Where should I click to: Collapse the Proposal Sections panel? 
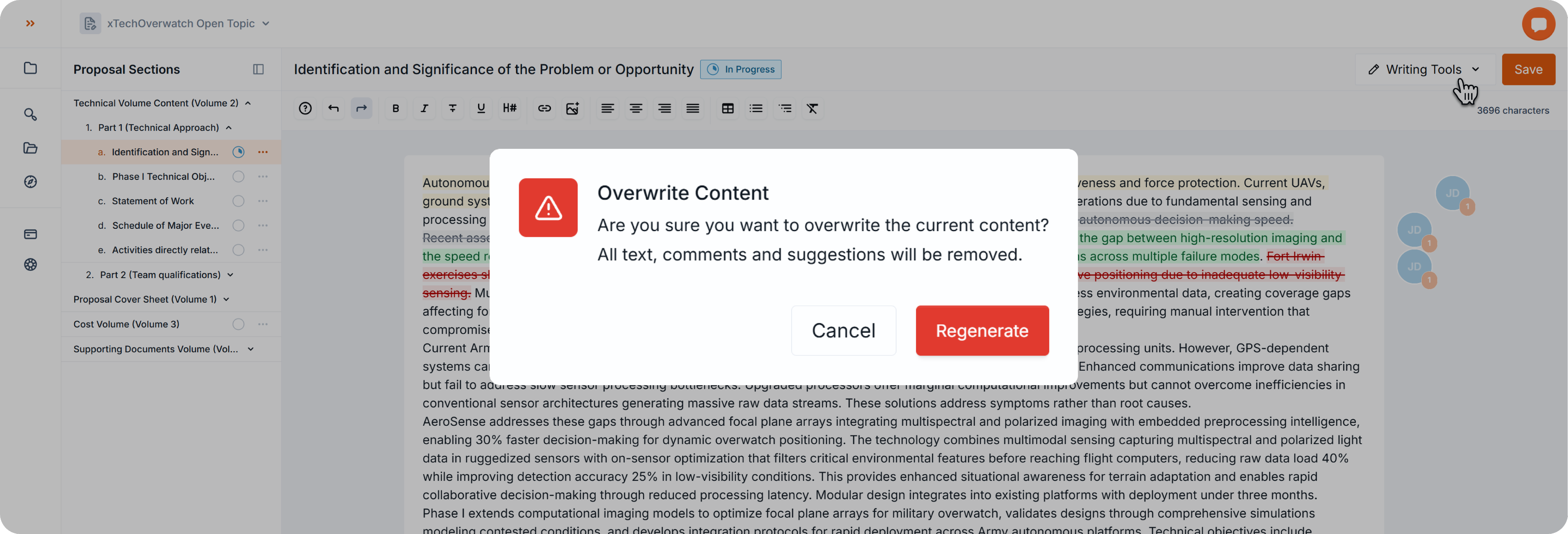point(258,69)
